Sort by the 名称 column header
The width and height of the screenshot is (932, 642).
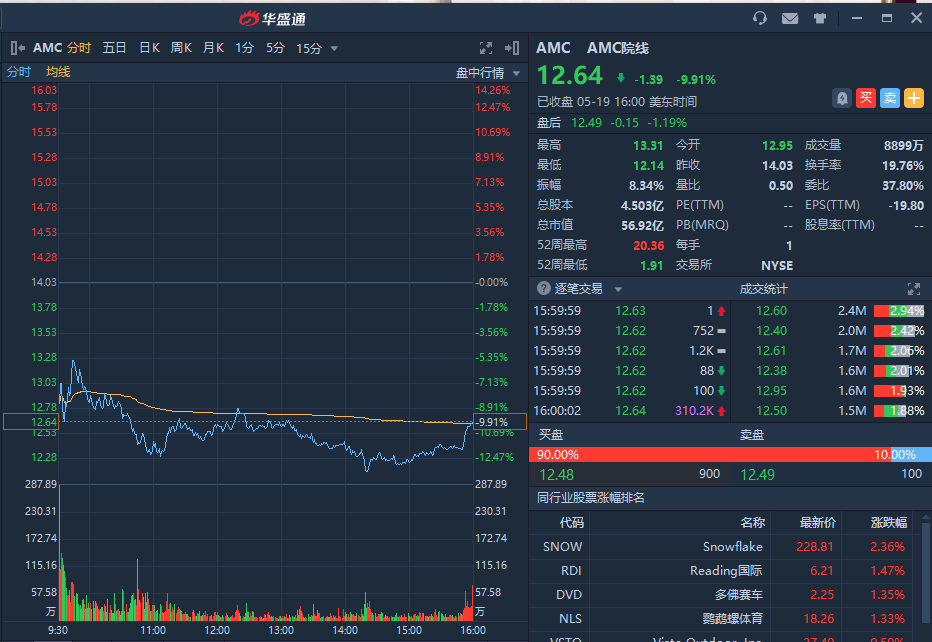[752, 523]
